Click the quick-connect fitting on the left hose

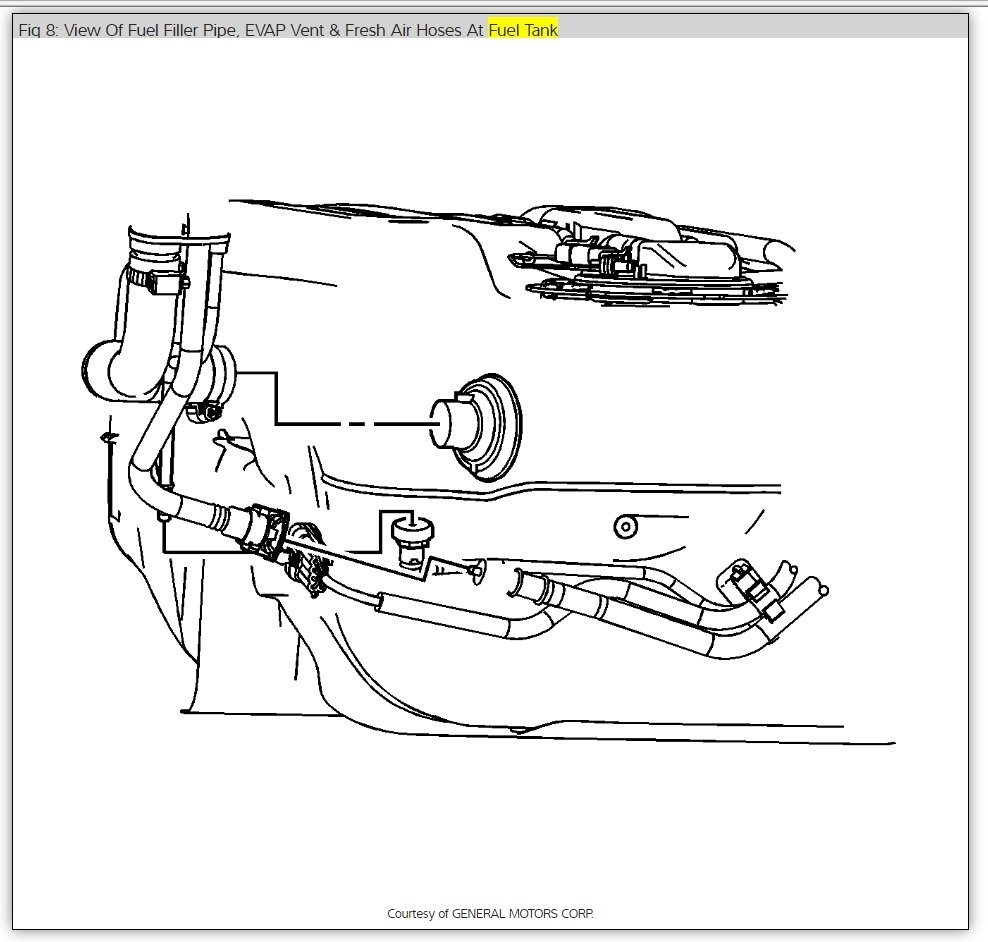pos(267,532)
